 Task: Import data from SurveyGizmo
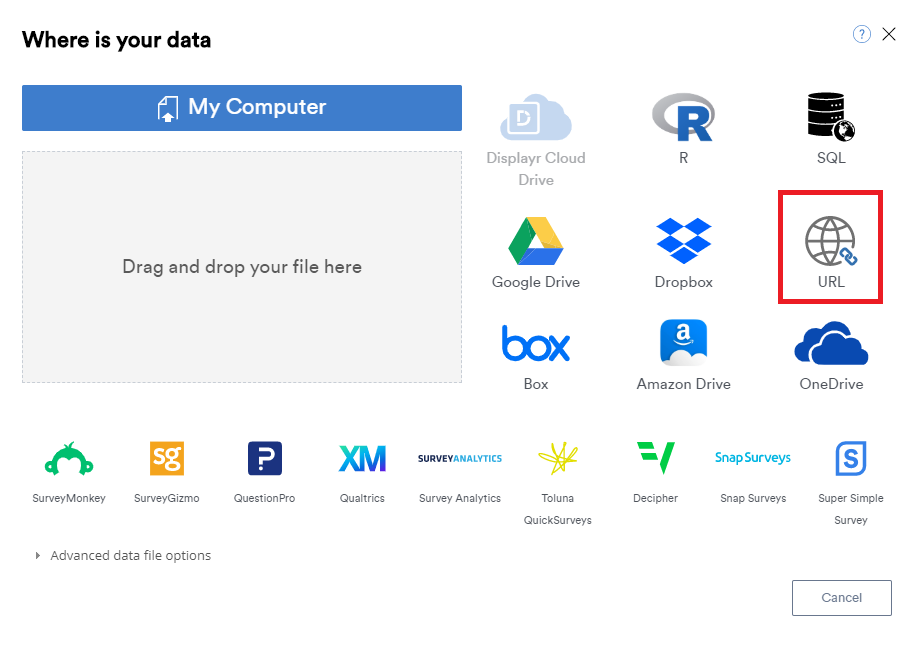click(x=167, y=458)
